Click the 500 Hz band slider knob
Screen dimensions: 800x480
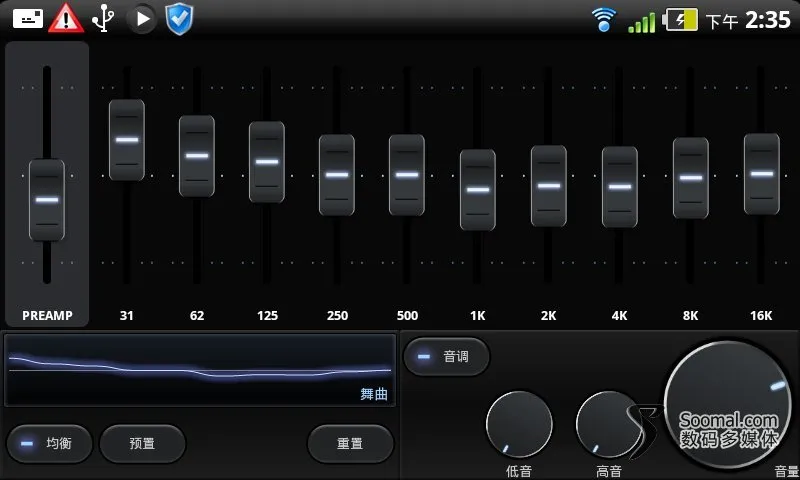[x=407, y=175]
